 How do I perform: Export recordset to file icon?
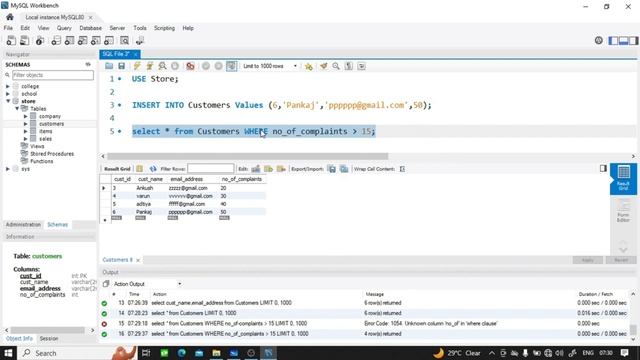coord(332,169)
